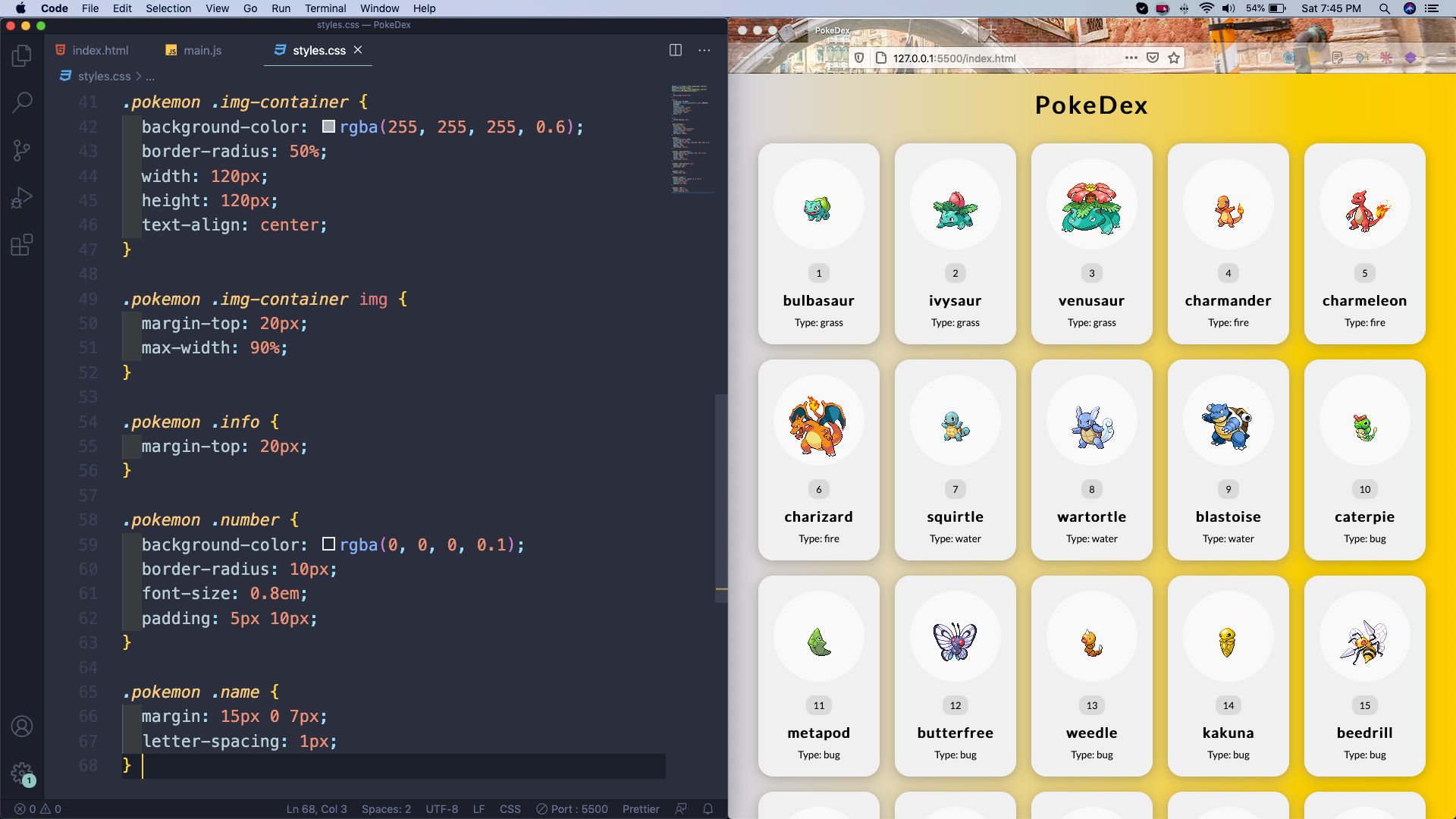Change end of line sequence LF
The height and width of the screenshot is (819, 1456).
point(479,809)
